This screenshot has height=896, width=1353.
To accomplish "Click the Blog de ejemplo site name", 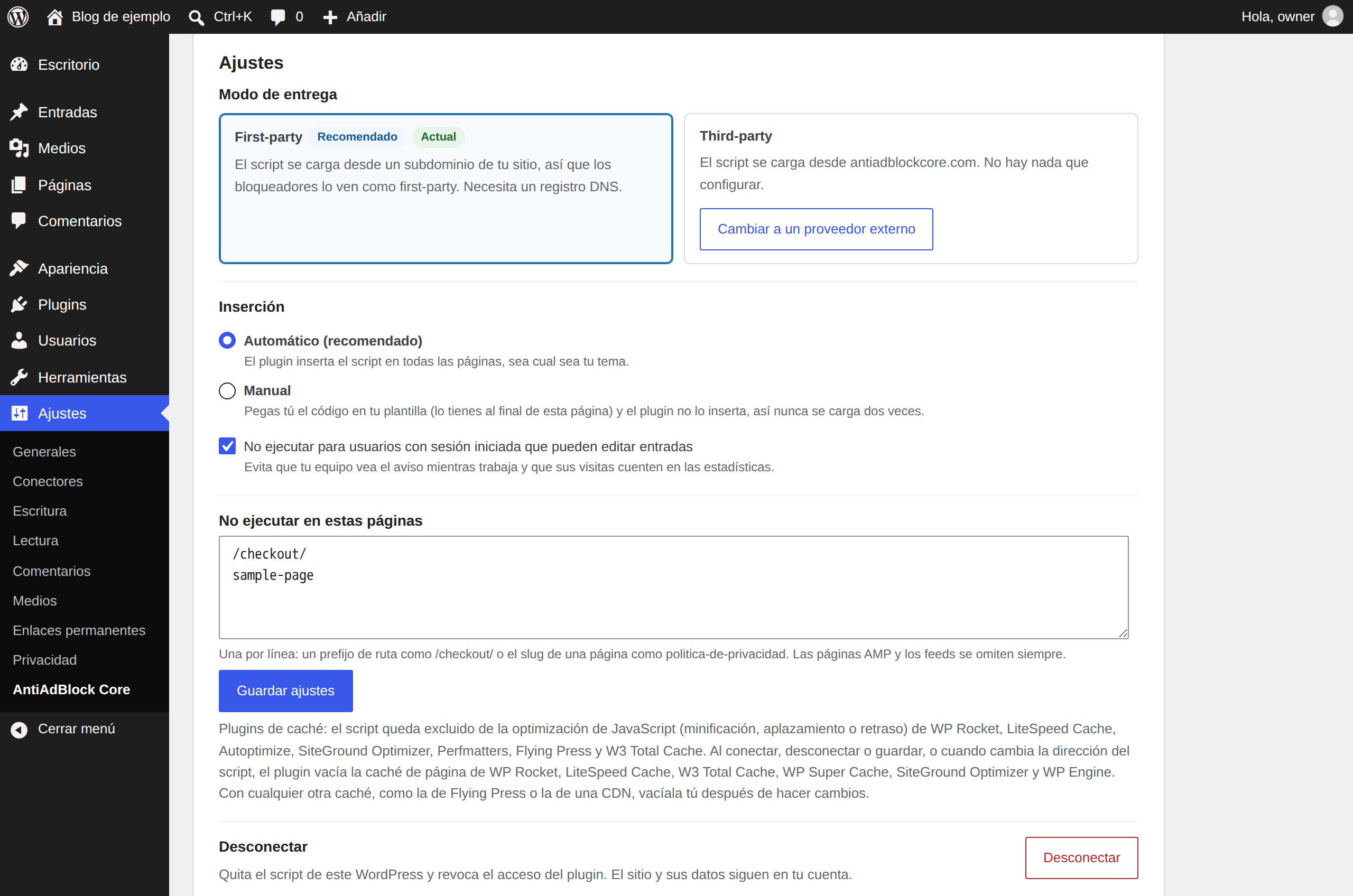I will click(x=121, y=16).
